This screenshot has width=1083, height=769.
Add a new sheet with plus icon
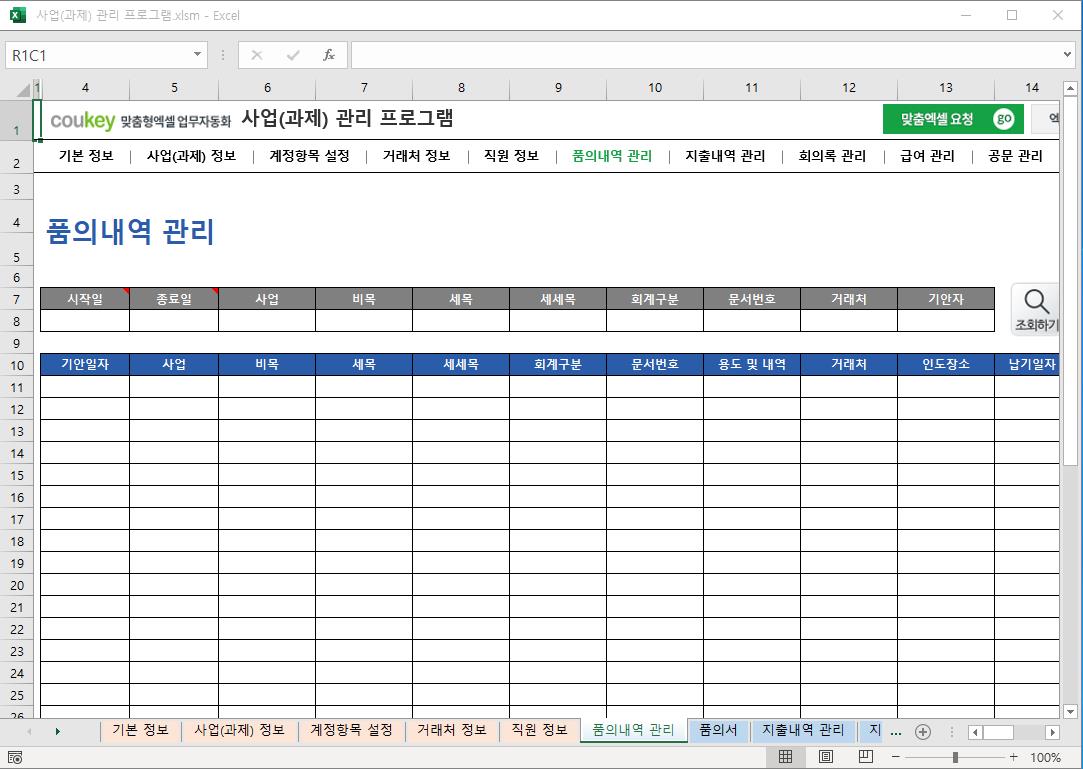923,732
